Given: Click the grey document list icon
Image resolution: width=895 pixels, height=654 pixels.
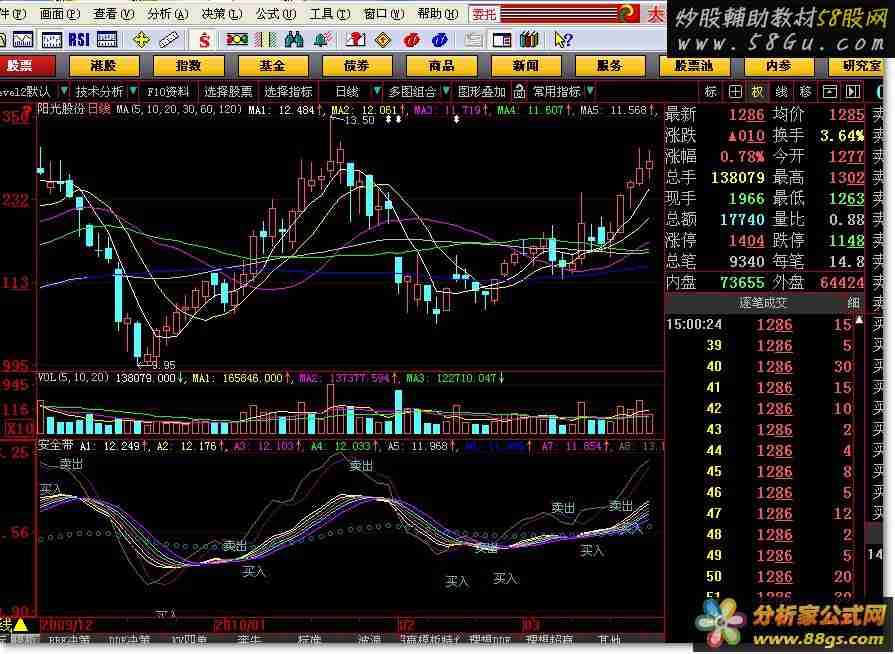Looking at the screenshot, I should [x=473, y=39].
